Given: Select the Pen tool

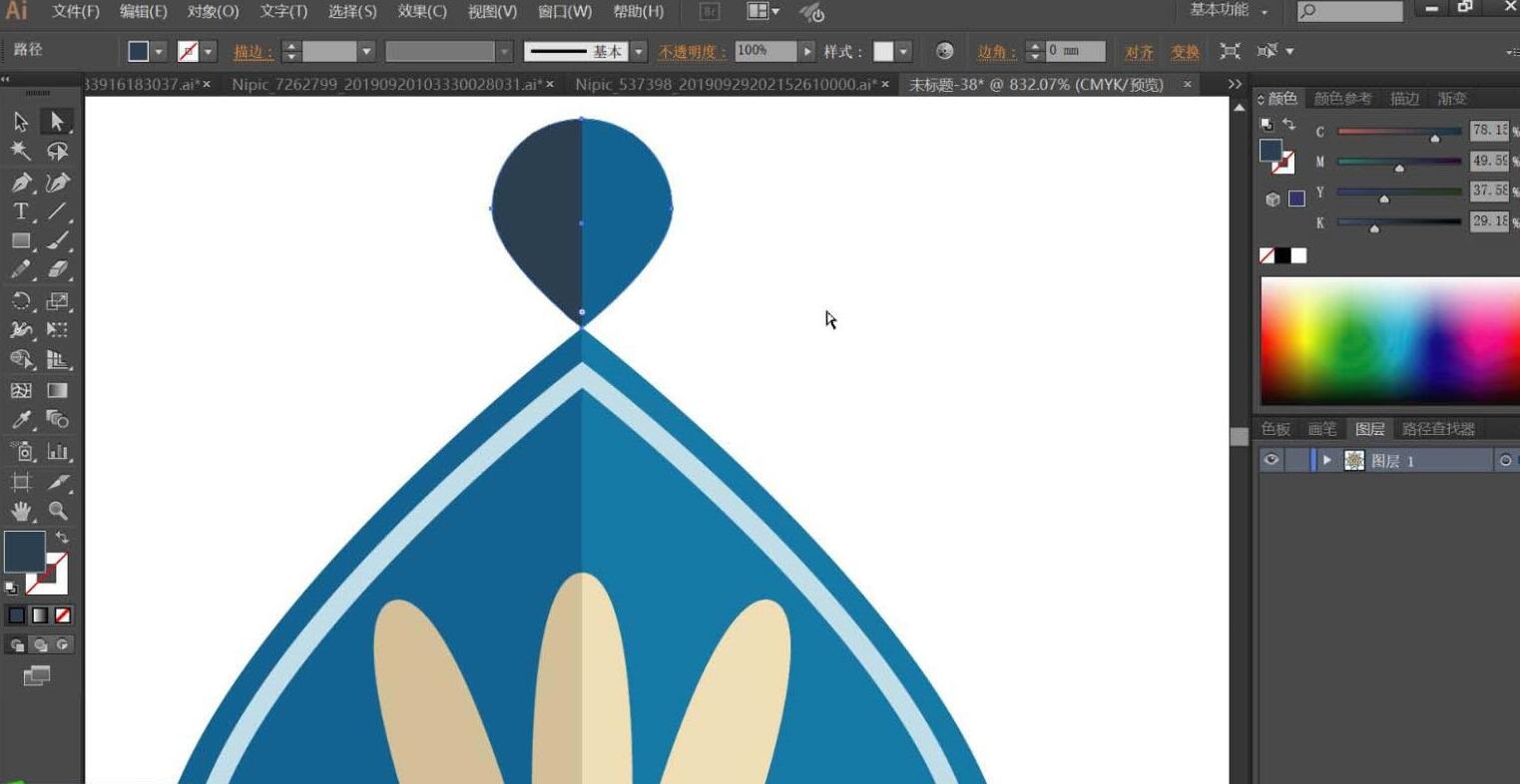Looking at the screenshot, I should click(21, 183).
